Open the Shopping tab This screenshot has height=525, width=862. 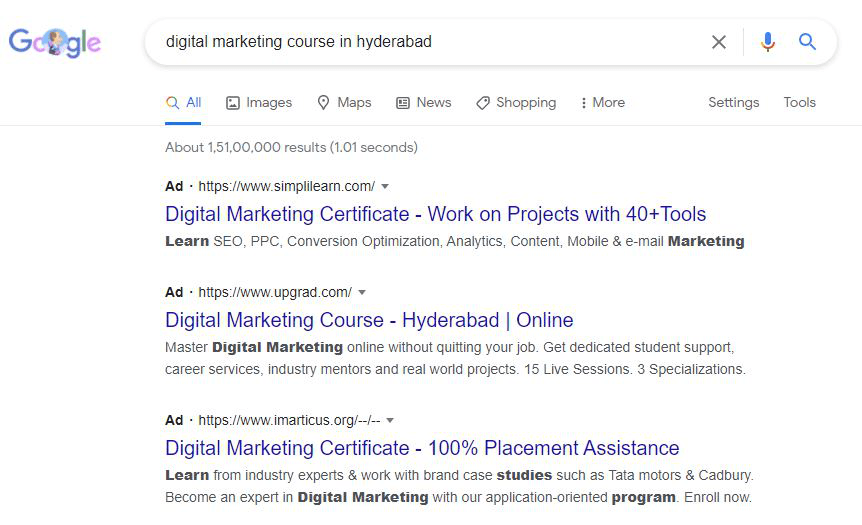point(516,103)
